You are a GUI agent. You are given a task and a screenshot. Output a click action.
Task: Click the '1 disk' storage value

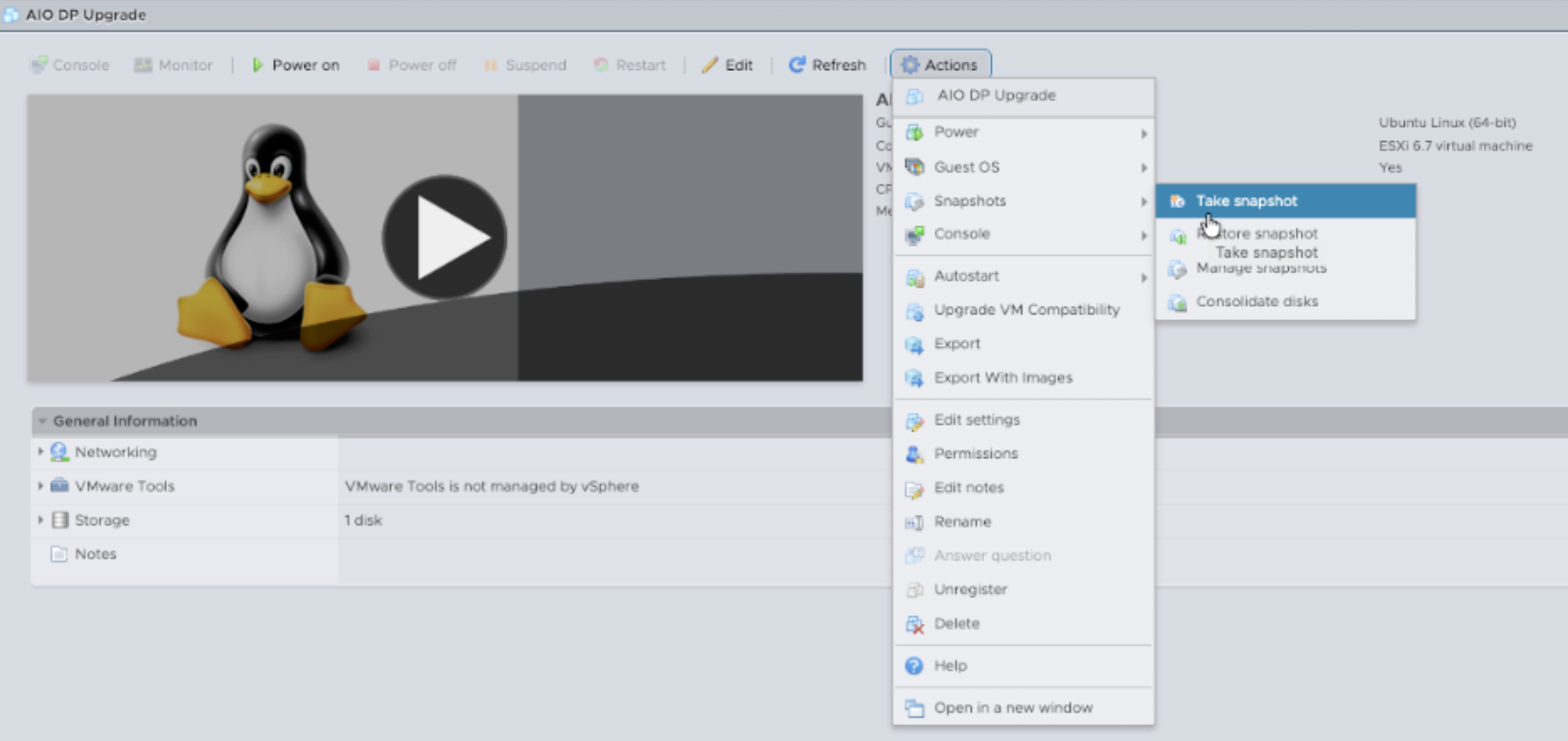tap(363, 521)
